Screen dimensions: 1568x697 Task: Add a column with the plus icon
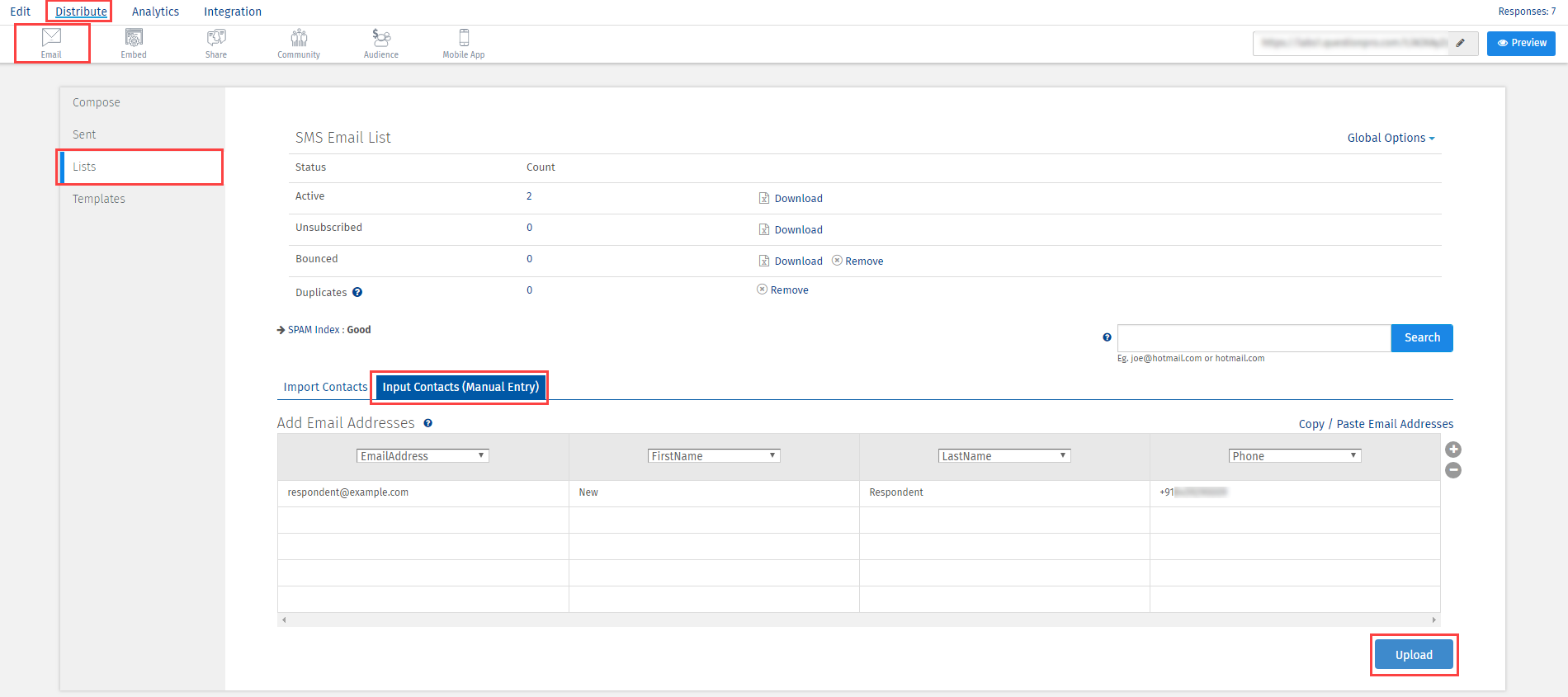(x=1453, y=450)
